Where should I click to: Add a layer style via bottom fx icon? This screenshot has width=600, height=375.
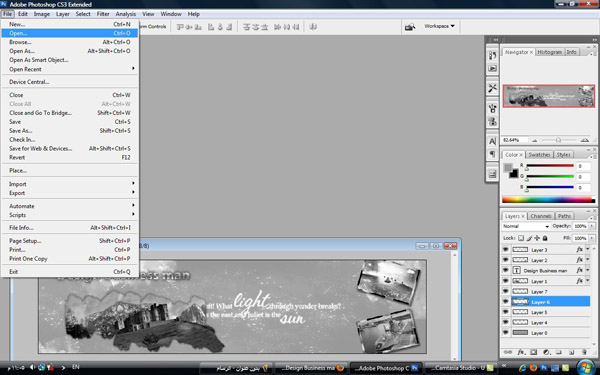click(521, 352)
